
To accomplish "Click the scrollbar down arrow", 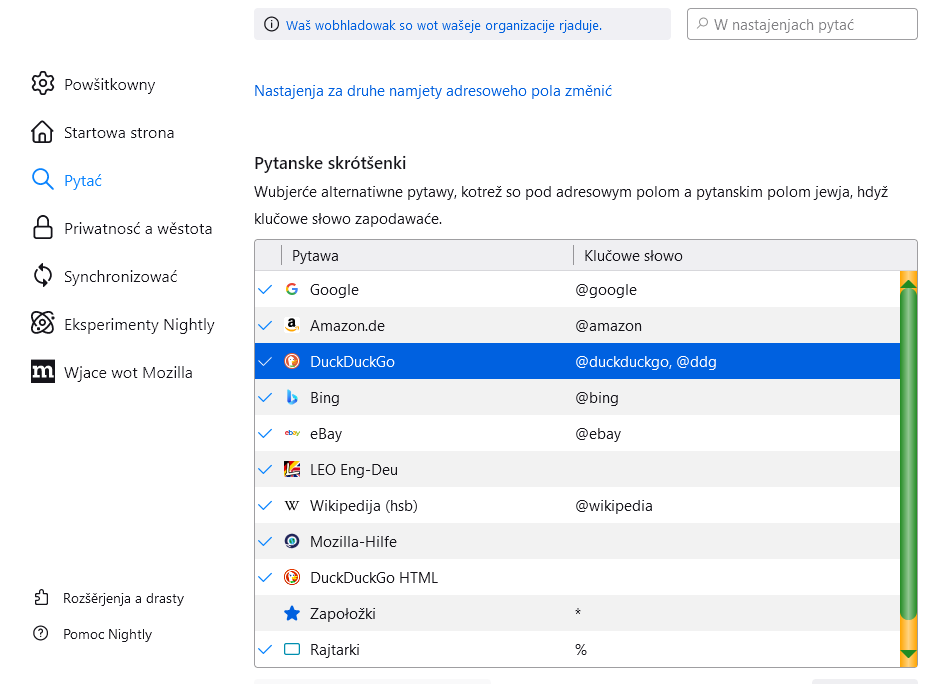I will tap(908, 654).
